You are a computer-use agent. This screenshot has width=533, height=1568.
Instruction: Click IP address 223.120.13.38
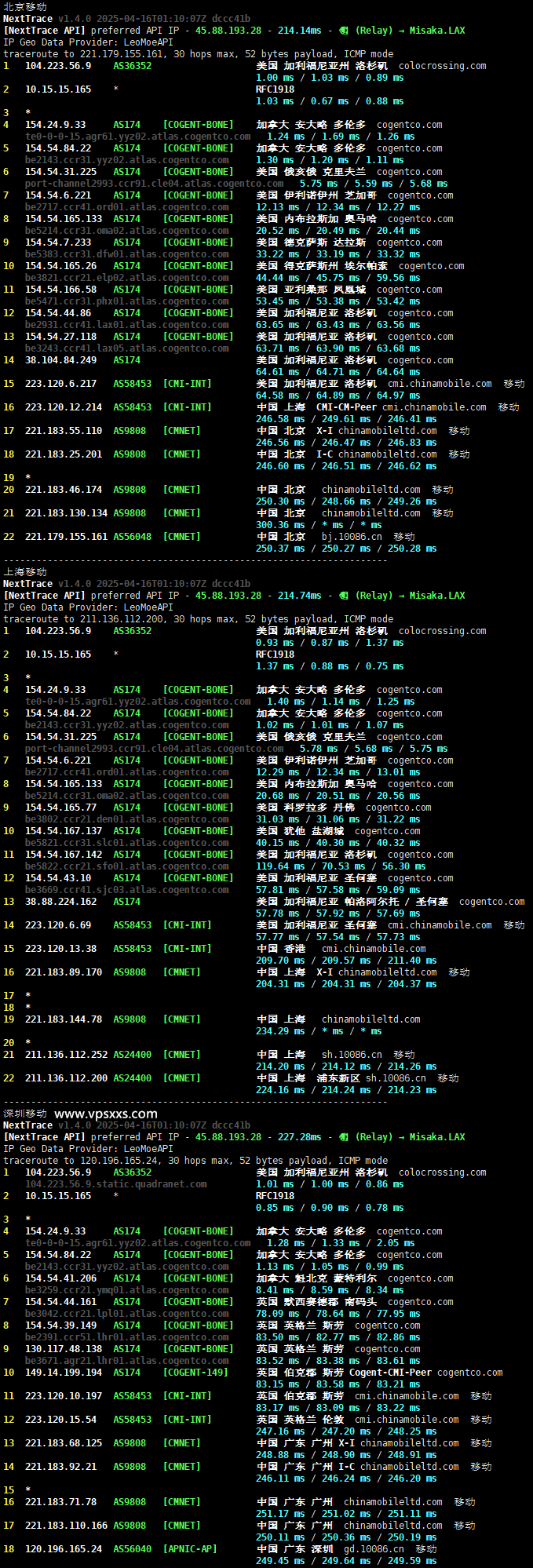point(60,949)
